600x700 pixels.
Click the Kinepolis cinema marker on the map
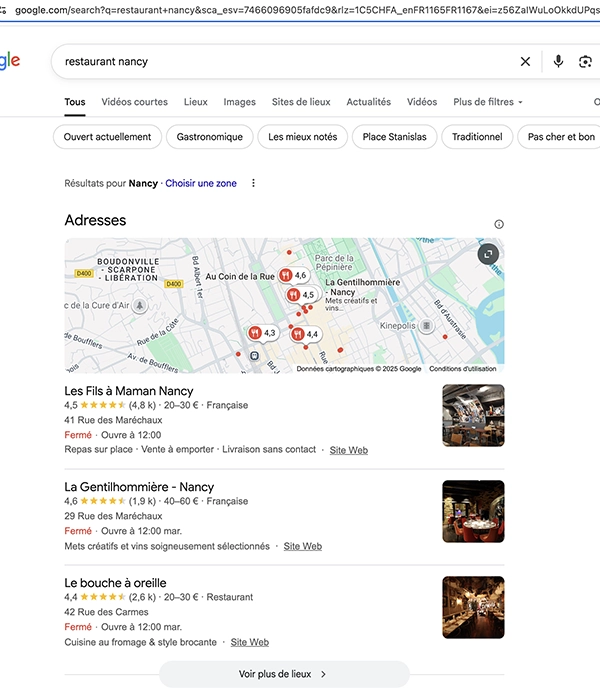(427, 326)
